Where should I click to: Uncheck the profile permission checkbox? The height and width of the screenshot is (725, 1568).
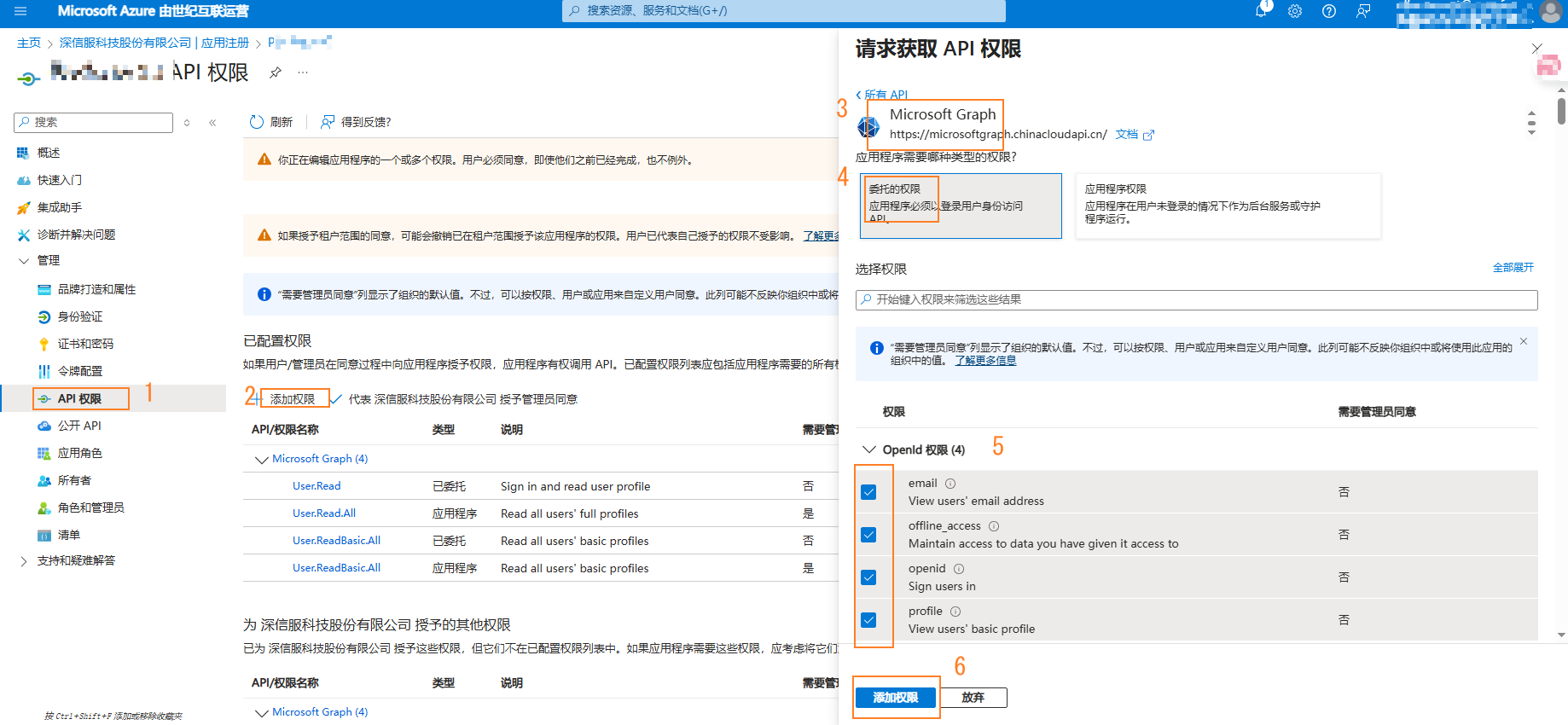click(x=868, y=620)
